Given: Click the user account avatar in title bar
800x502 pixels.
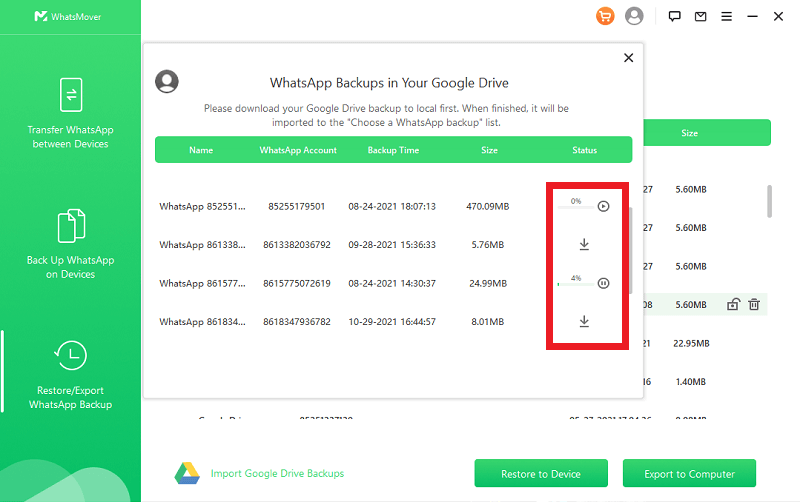Looking at the screenshot, I should 634,16.
